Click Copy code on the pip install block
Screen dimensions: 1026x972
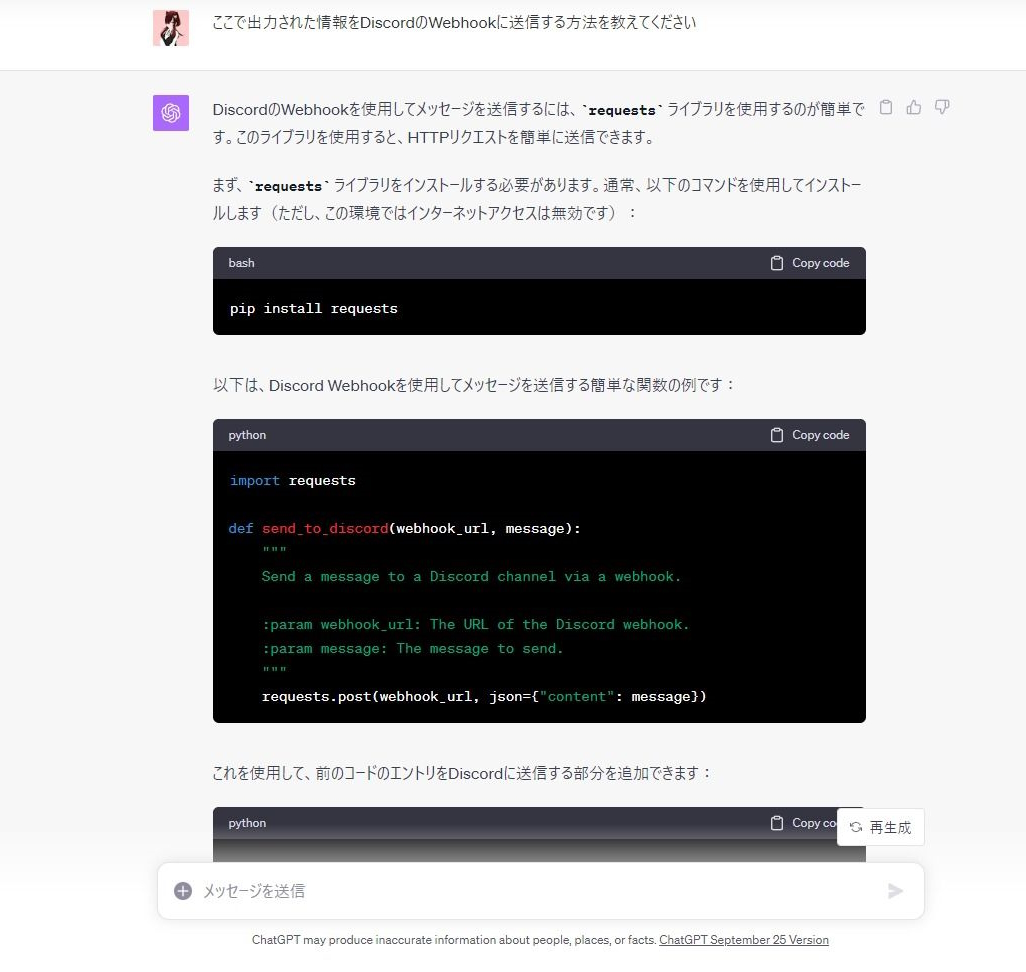coord(820,262)
